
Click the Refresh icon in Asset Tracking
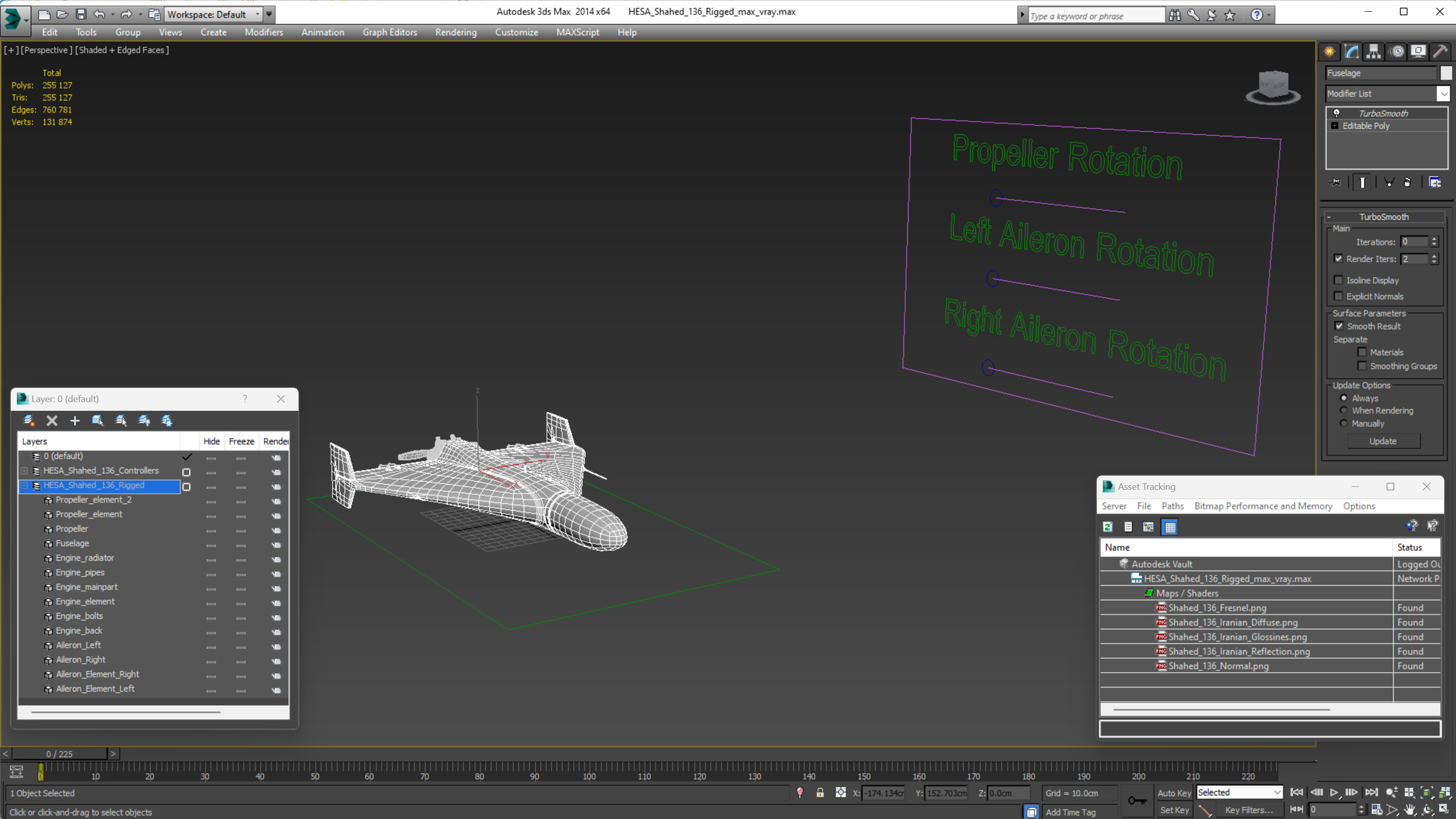[1108, 527]
